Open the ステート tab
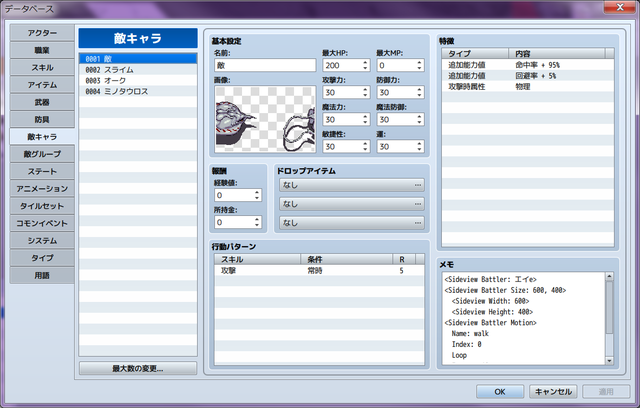Viewport: 640px width, 408px height. coord(42,171)
